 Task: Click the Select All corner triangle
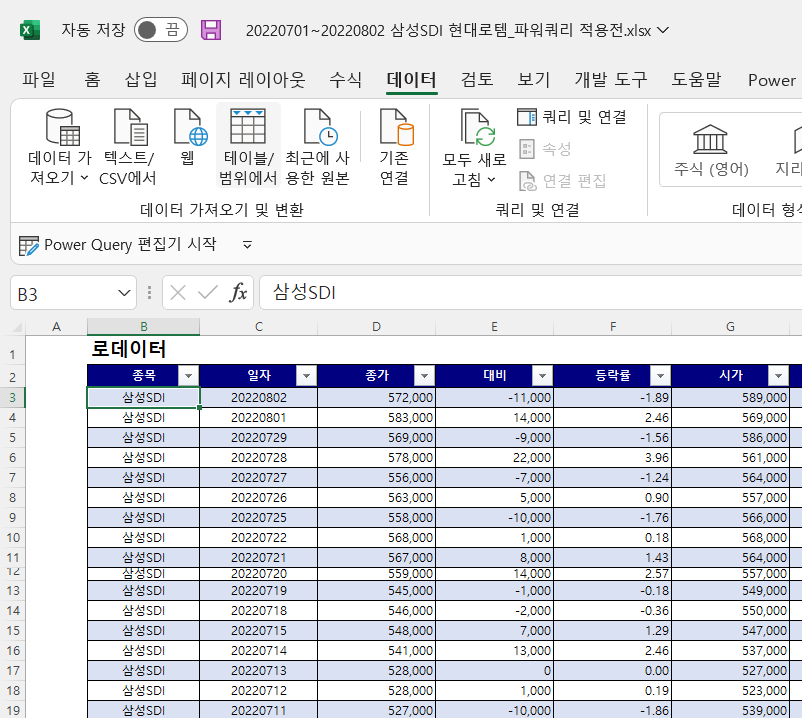tap(16, 327)
